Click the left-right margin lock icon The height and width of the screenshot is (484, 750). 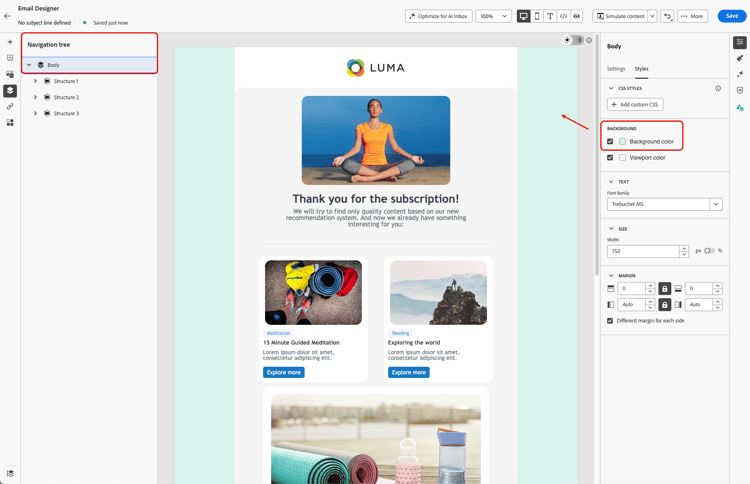point(664,305)
